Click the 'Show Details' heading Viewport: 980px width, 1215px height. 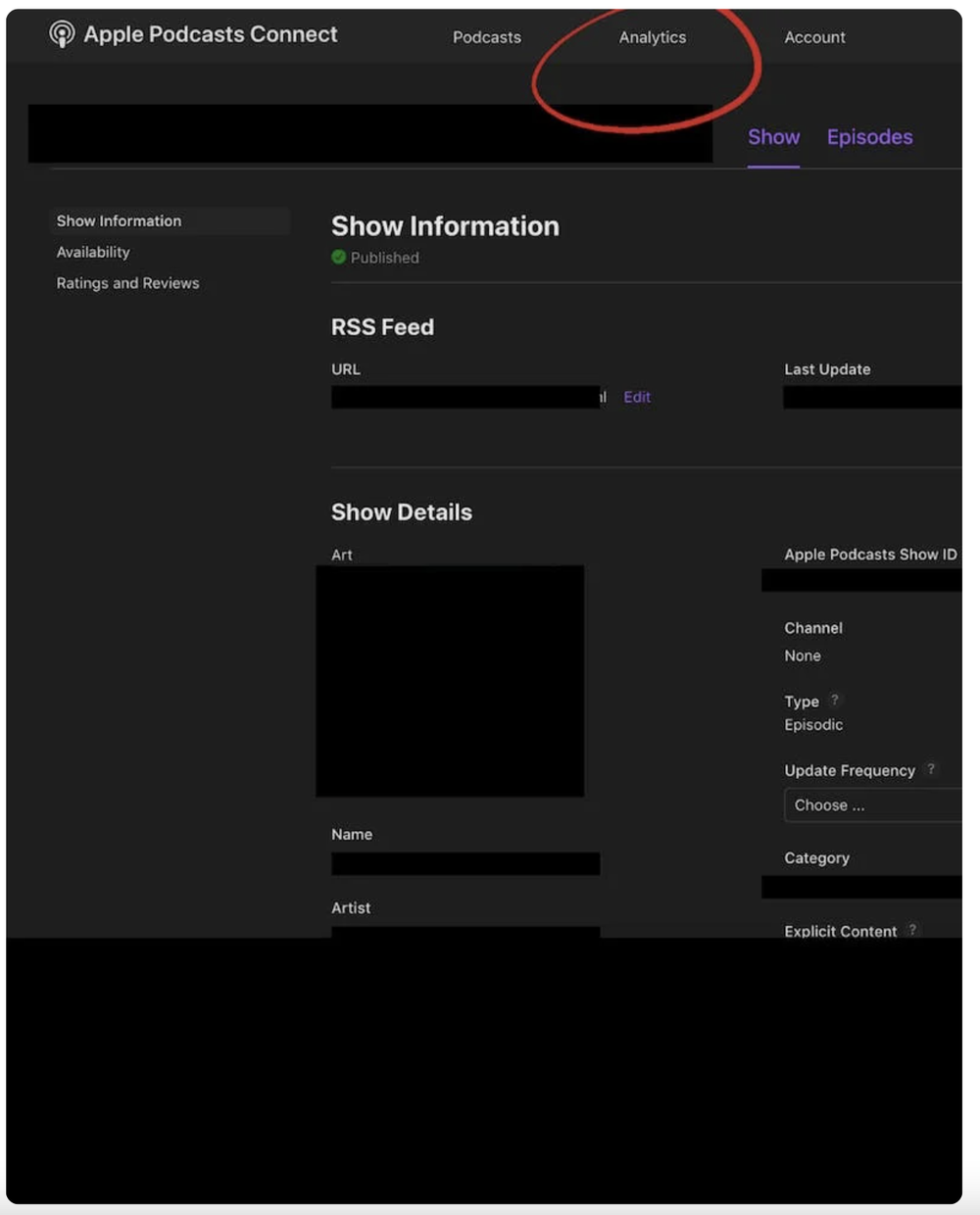(402, 512)
